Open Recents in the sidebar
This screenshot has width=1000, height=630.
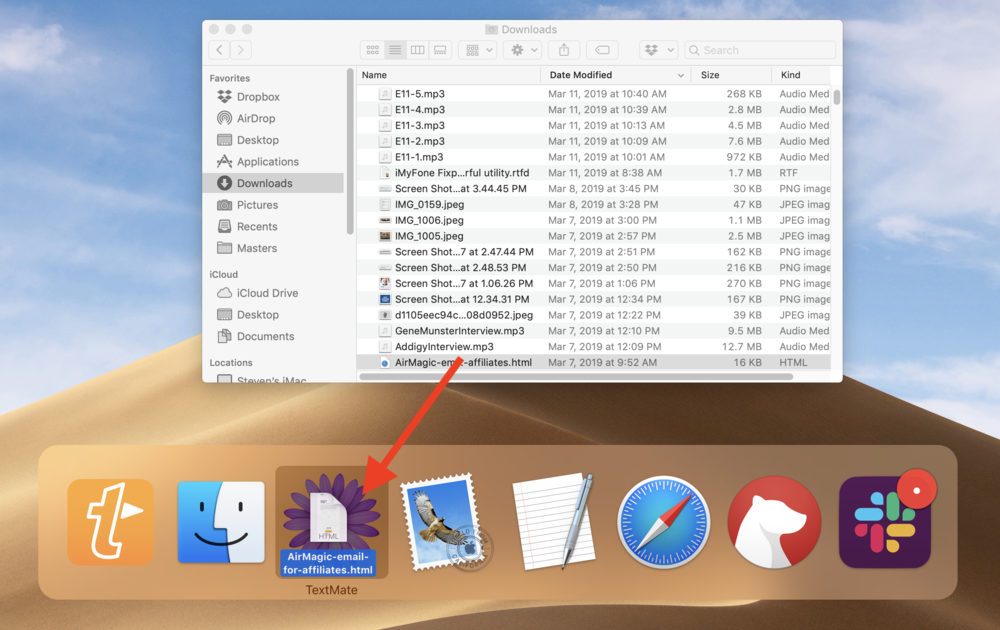coord(273,226)
